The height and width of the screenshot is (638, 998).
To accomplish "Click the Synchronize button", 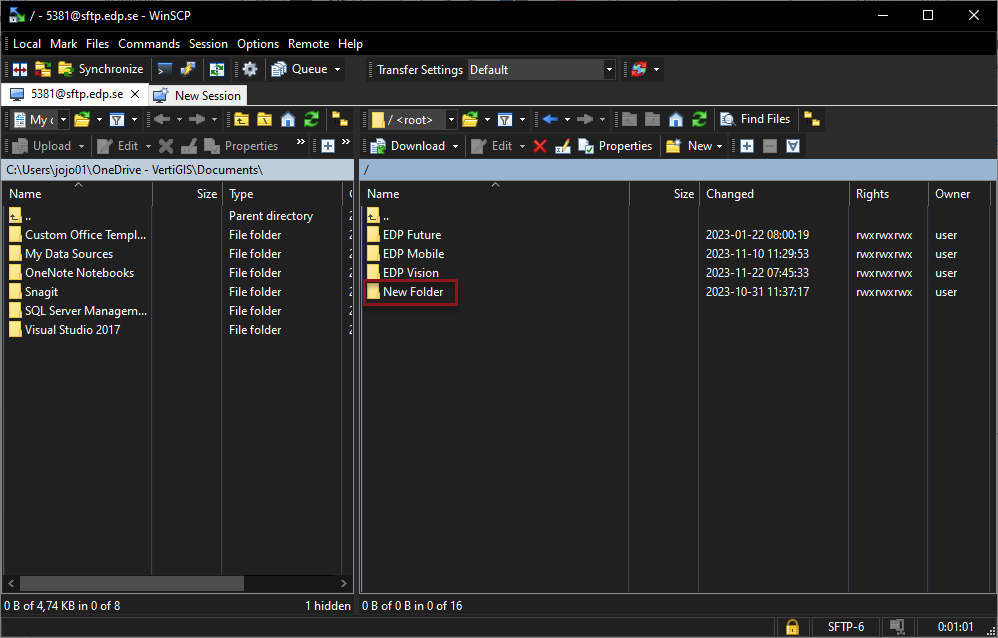I will [x=101, y=69].
